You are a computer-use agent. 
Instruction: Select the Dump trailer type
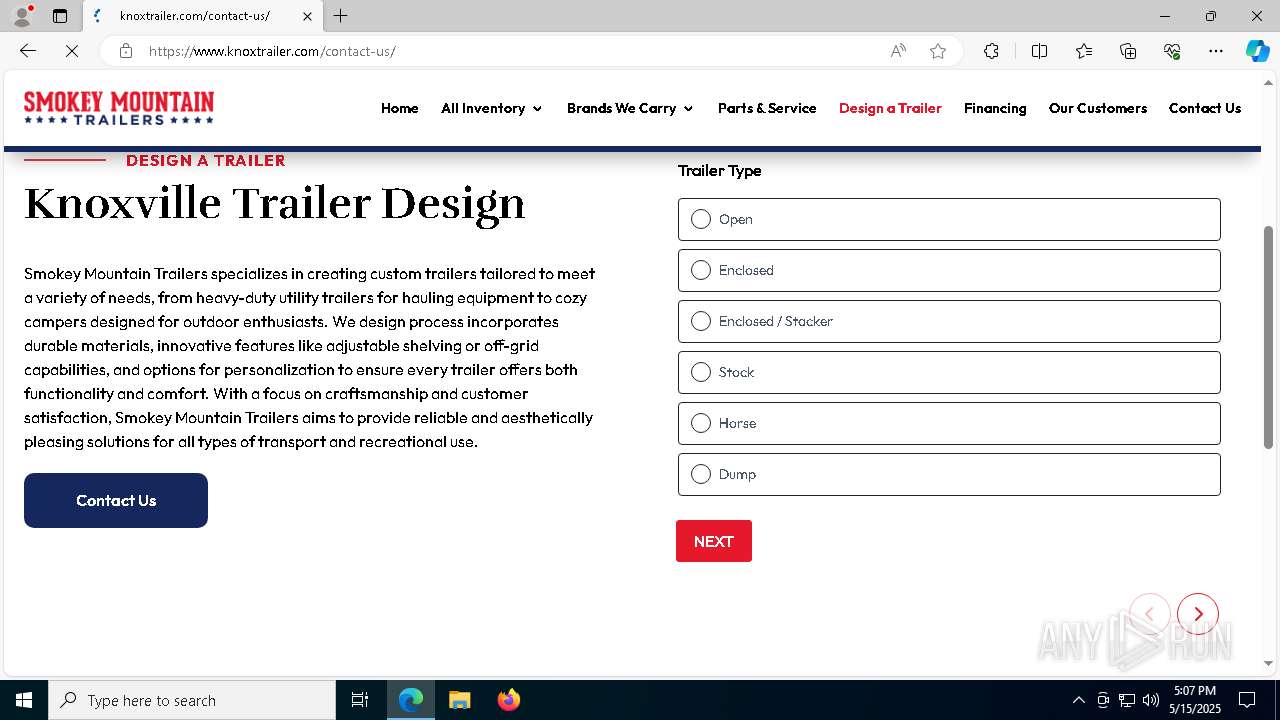(x=949, y=474)
